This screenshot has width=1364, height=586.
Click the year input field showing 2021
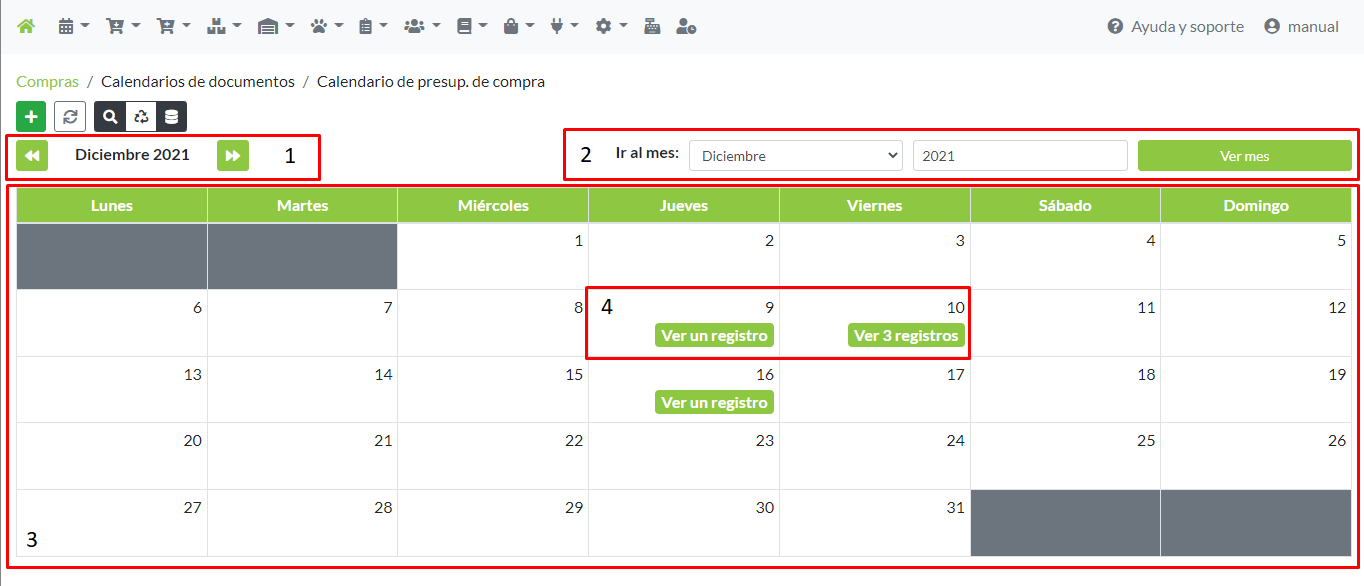tap(1019, 156)
